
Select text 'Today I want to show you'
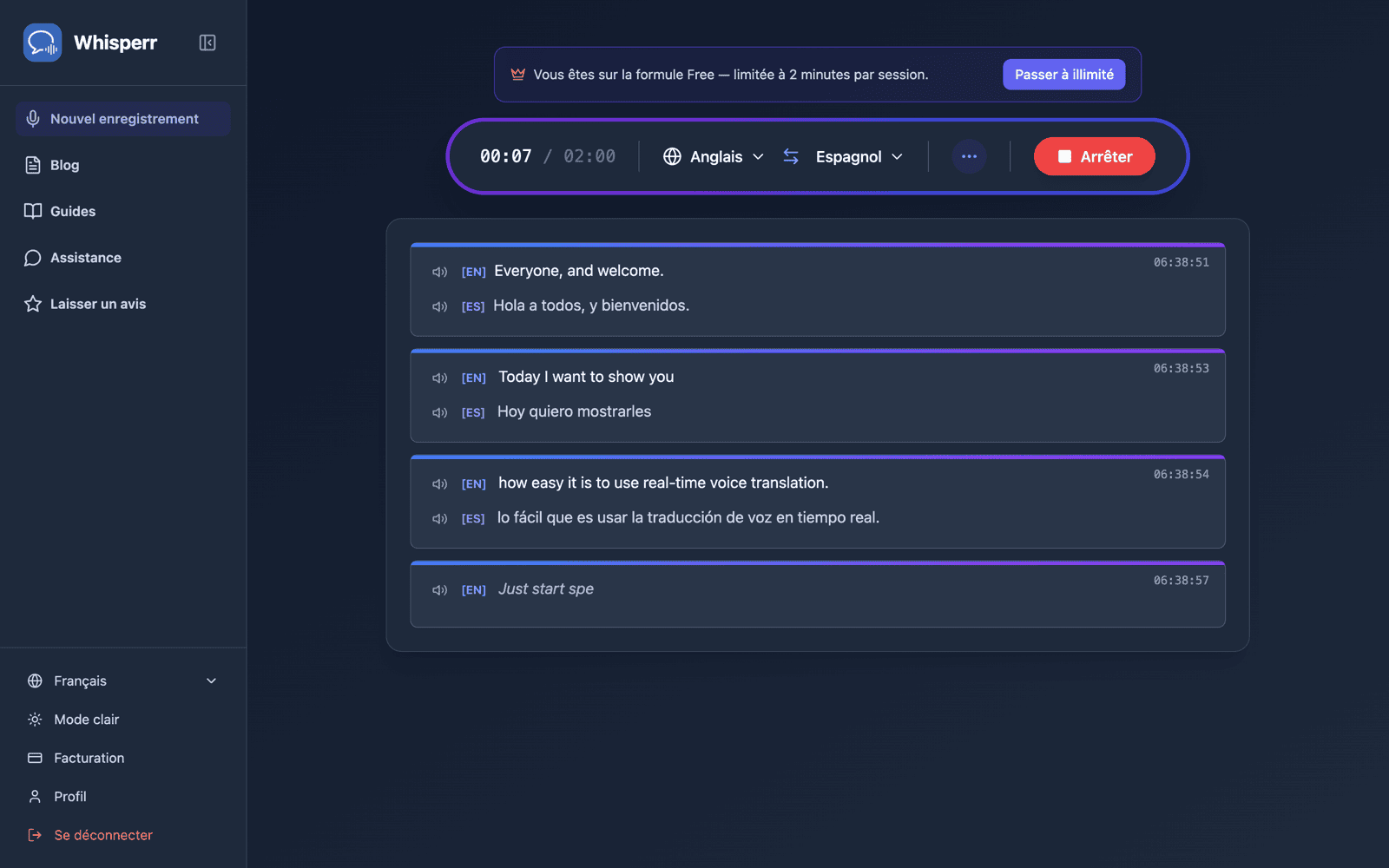click(586, 377)
